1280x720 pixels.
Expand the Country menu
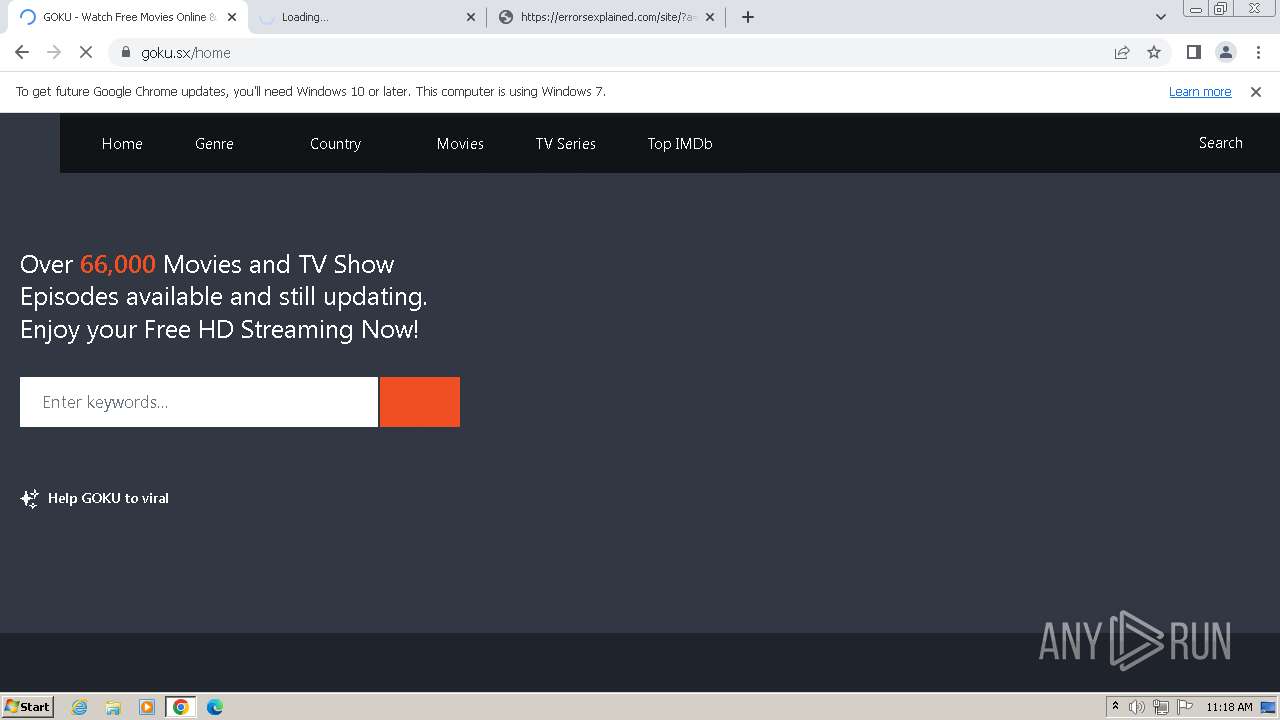click(x=335, y=144)
